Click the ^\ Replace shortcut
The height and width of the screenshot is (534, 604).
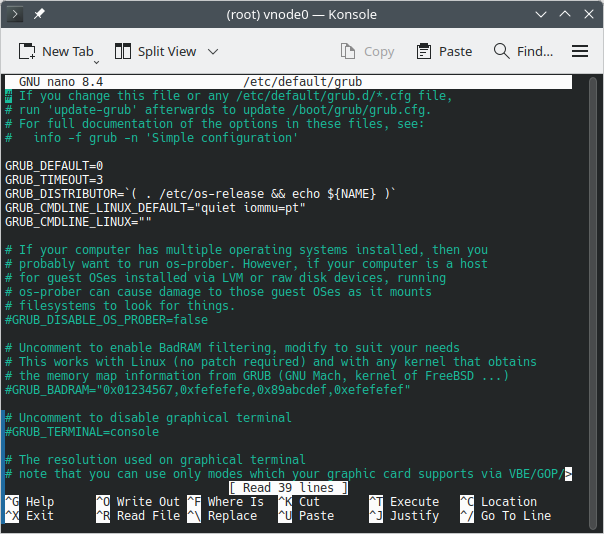(x=222, y=516)
